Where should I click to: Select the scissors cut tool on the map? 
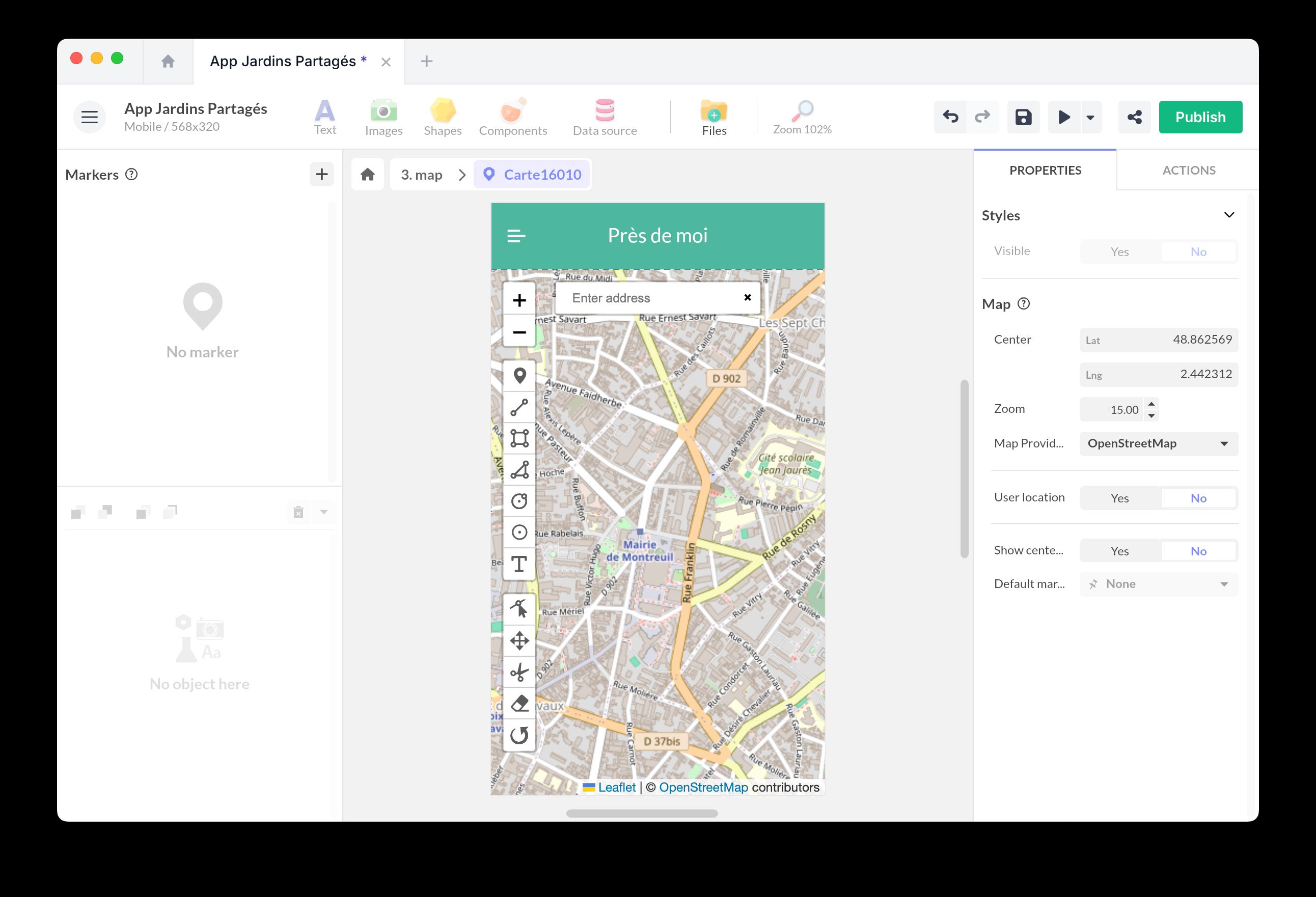point(519,672)
